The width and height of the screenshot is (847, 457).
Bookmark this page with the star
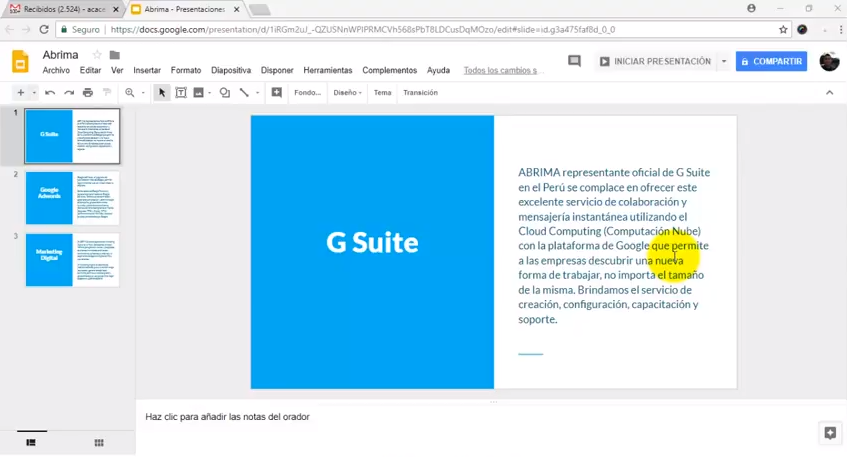[783, 29]
